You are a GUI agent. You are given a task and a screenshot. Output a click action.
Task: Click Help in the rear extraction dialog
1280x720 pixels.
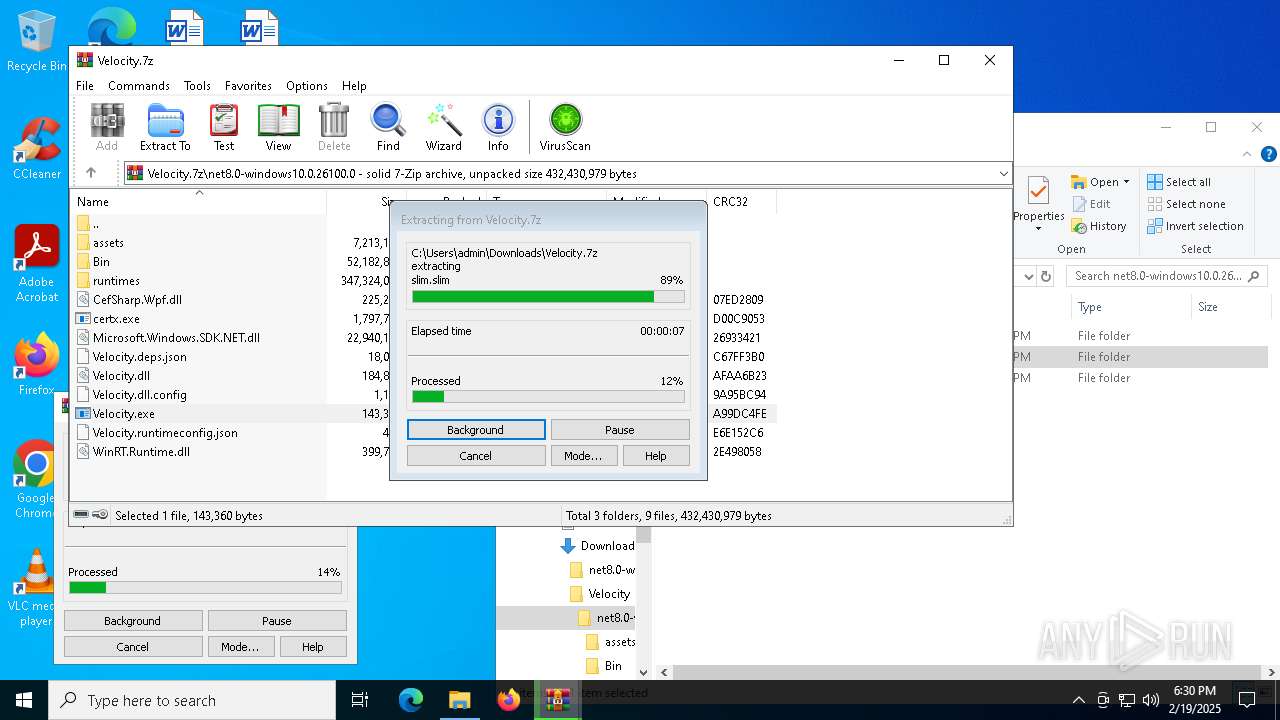point(313,647)
